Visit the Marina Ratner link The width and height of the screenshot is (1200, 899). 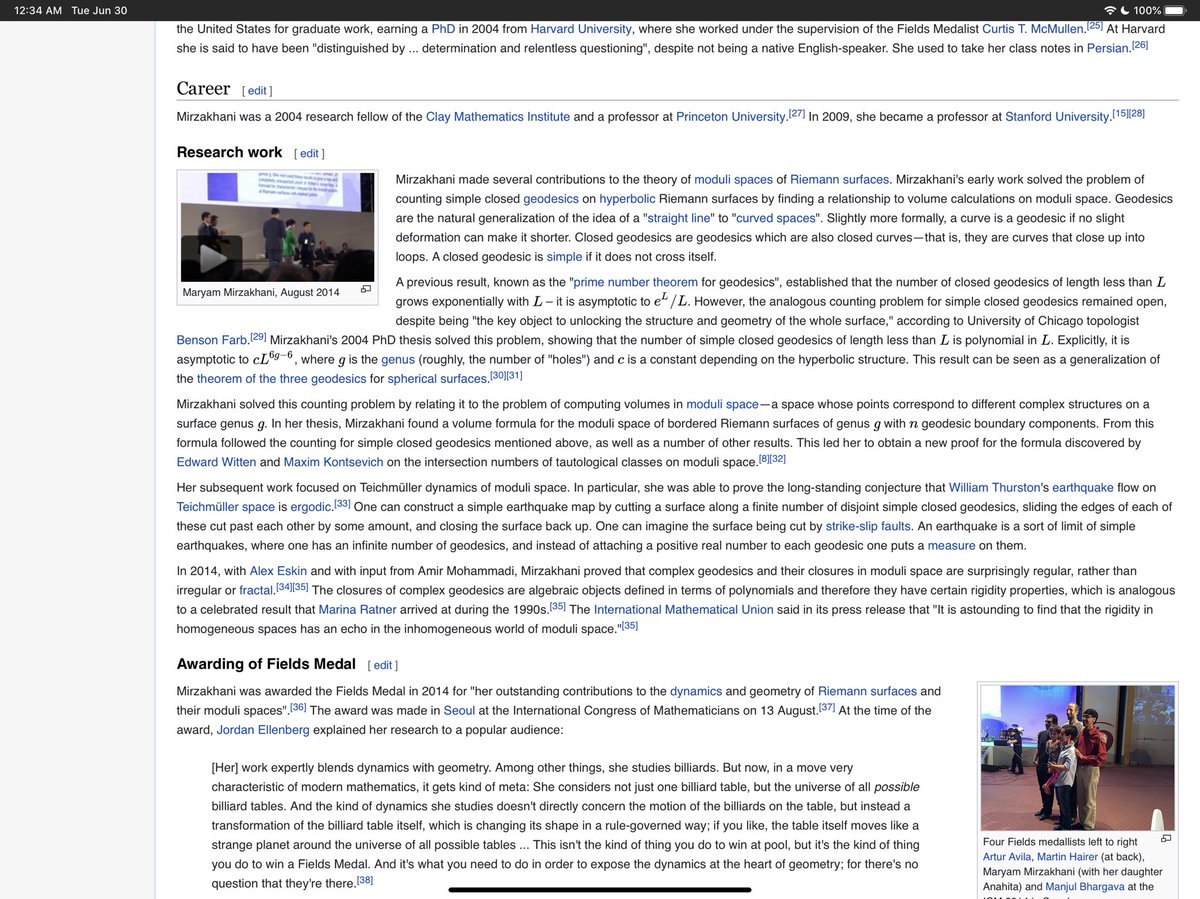[x=358, y=609]
